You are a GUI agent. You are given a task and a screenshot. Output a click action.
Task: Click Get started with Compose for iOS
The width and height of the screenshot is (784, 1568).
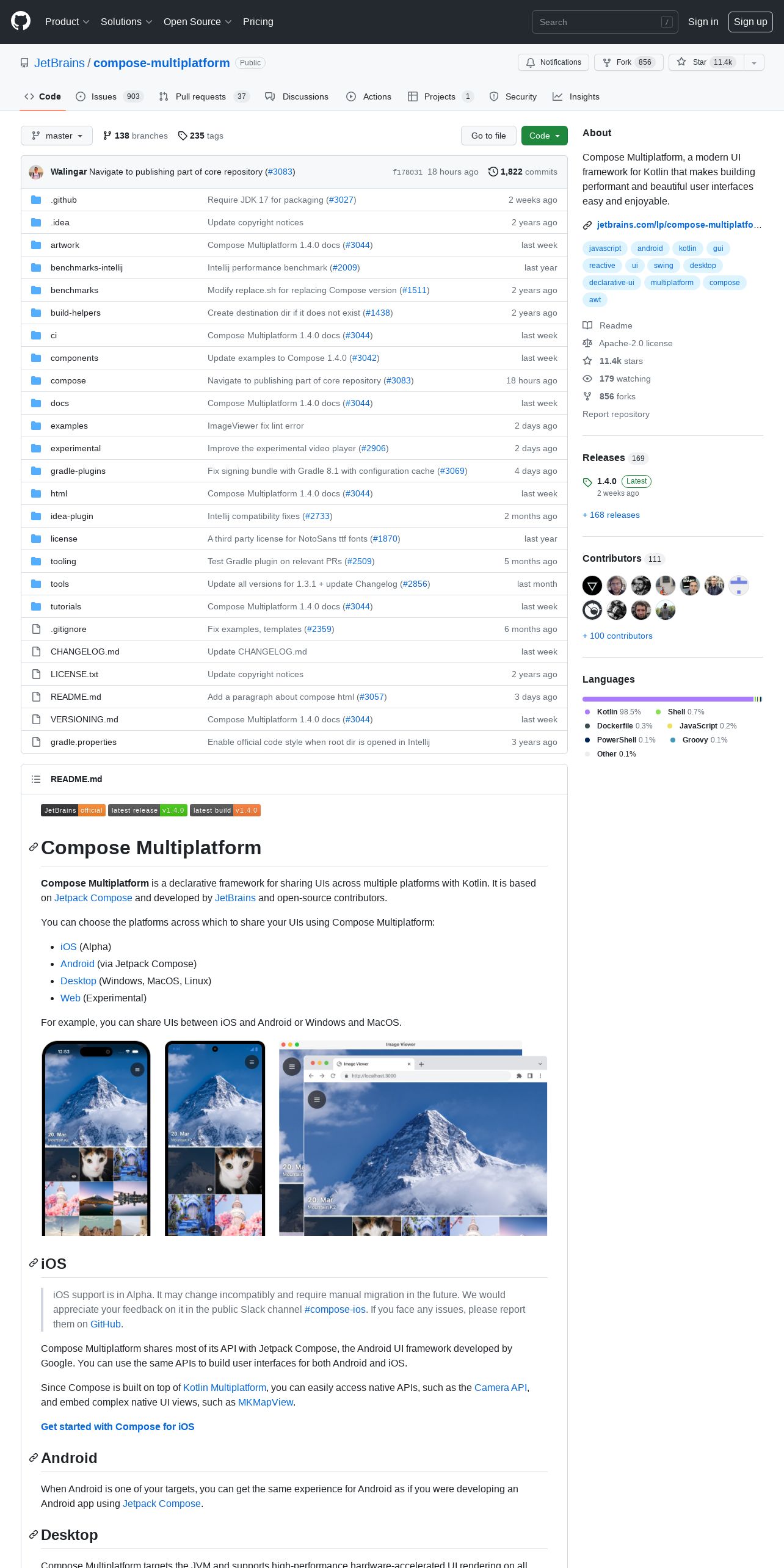tap(118, 1426)
